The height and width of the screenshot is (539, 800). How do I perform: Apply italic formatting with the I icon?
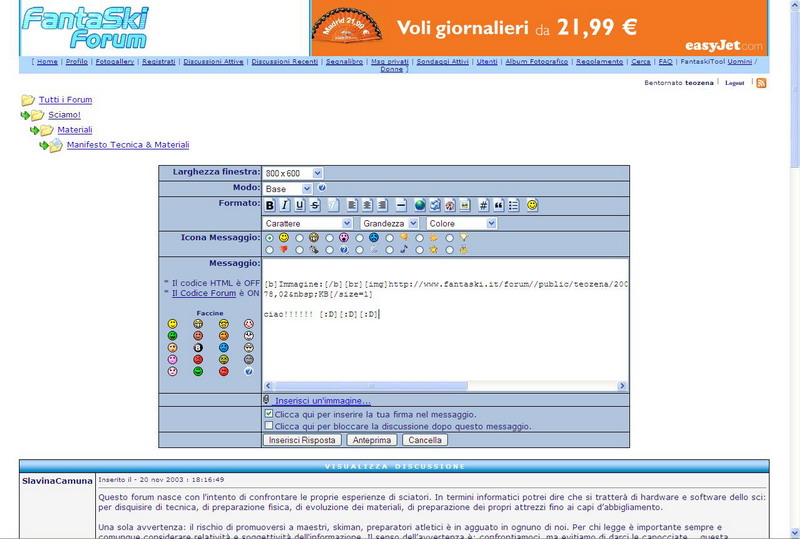[x=285, y=205]
